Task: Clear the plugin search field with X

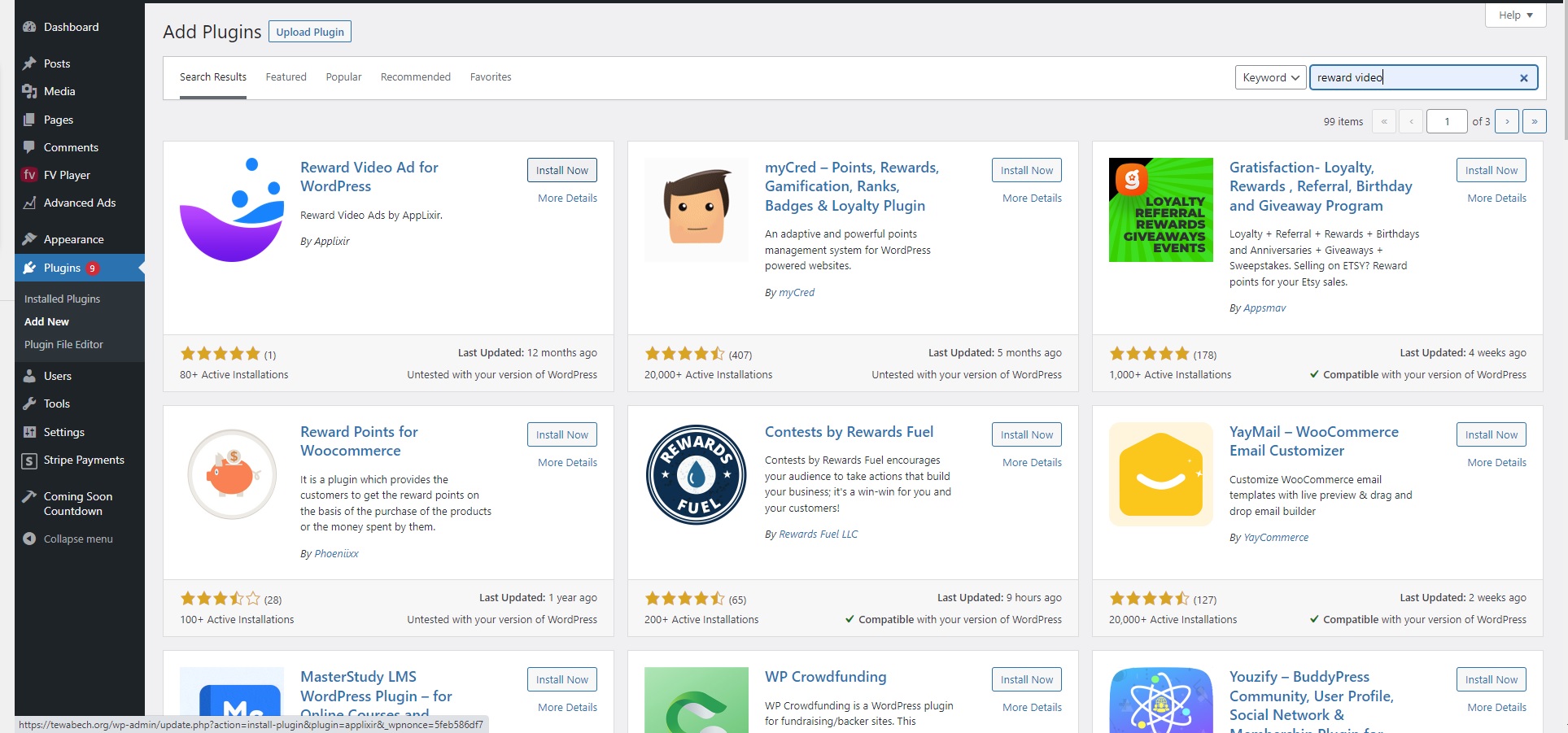Action: tap(1523, 77)
